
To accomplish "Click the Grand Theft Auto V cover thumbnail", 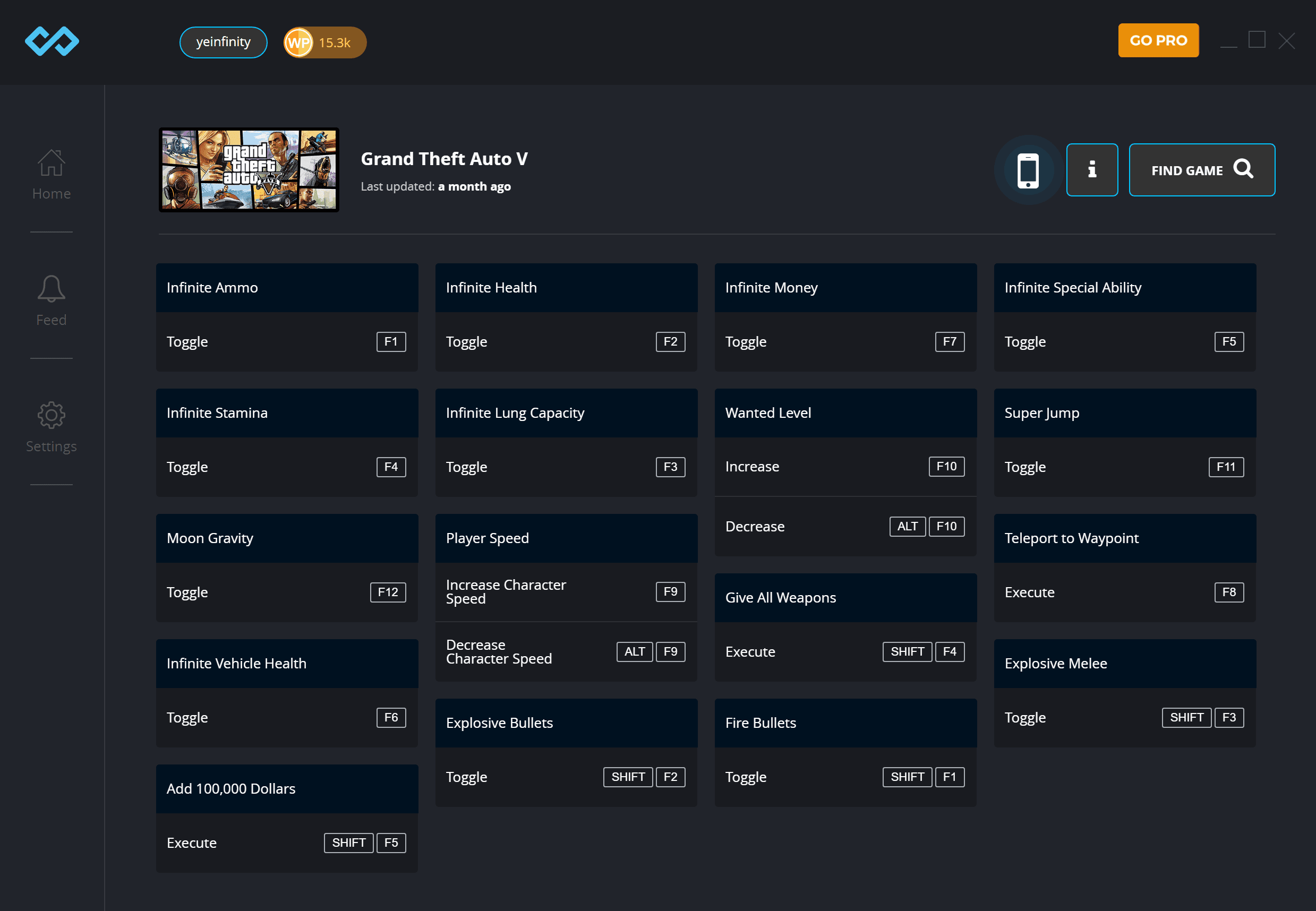I will [249, 169].
